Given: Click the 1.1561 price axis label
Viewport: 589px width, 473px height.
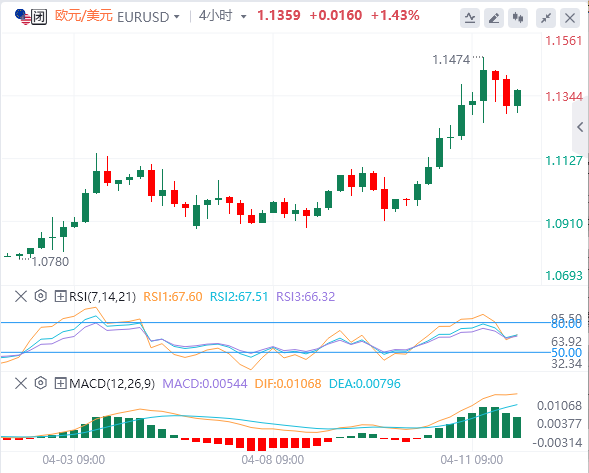Looking at the screenshot, I should click(x=563, y=41).
